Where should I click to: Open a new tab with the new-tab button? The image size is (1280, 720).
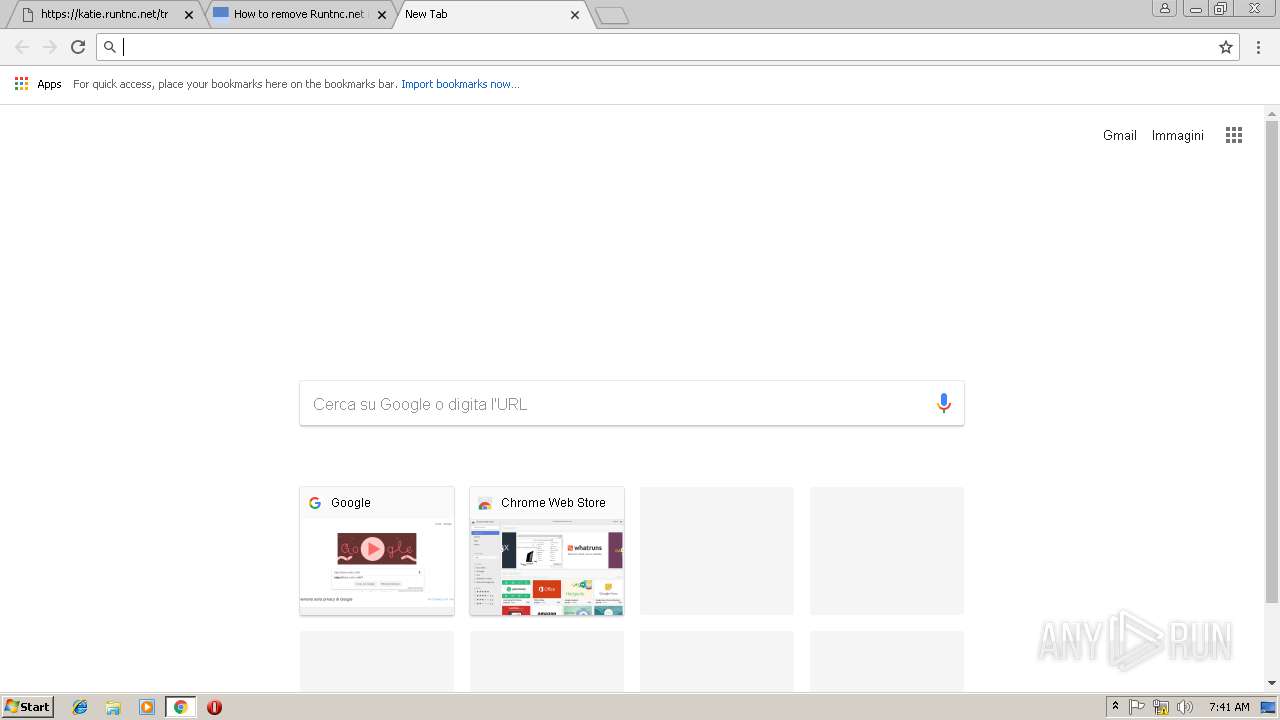(611, 15)
